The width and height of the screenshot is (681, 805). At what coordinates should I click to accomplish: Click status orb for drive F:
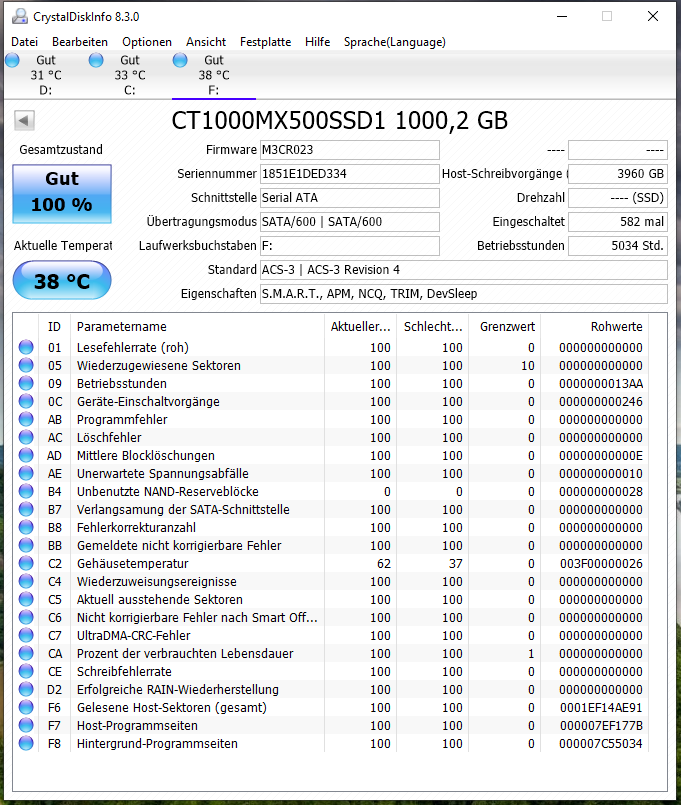tap(180, 60)
